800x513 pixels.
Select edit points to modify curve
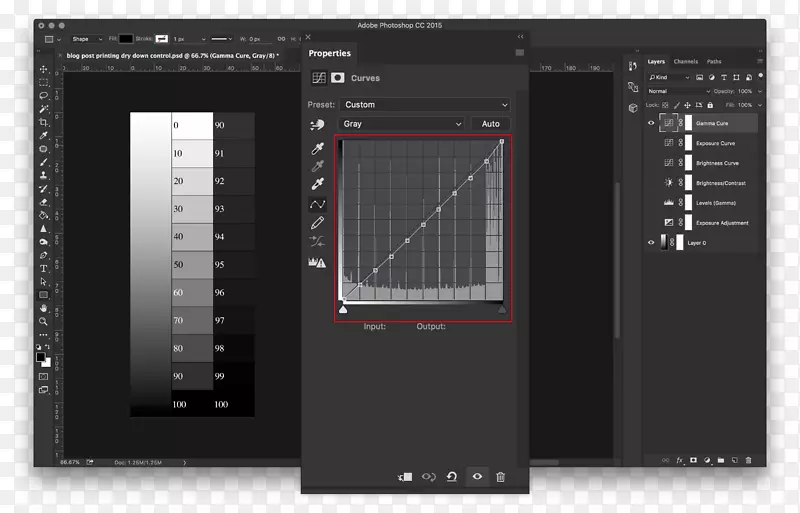[x=317, y=204]
